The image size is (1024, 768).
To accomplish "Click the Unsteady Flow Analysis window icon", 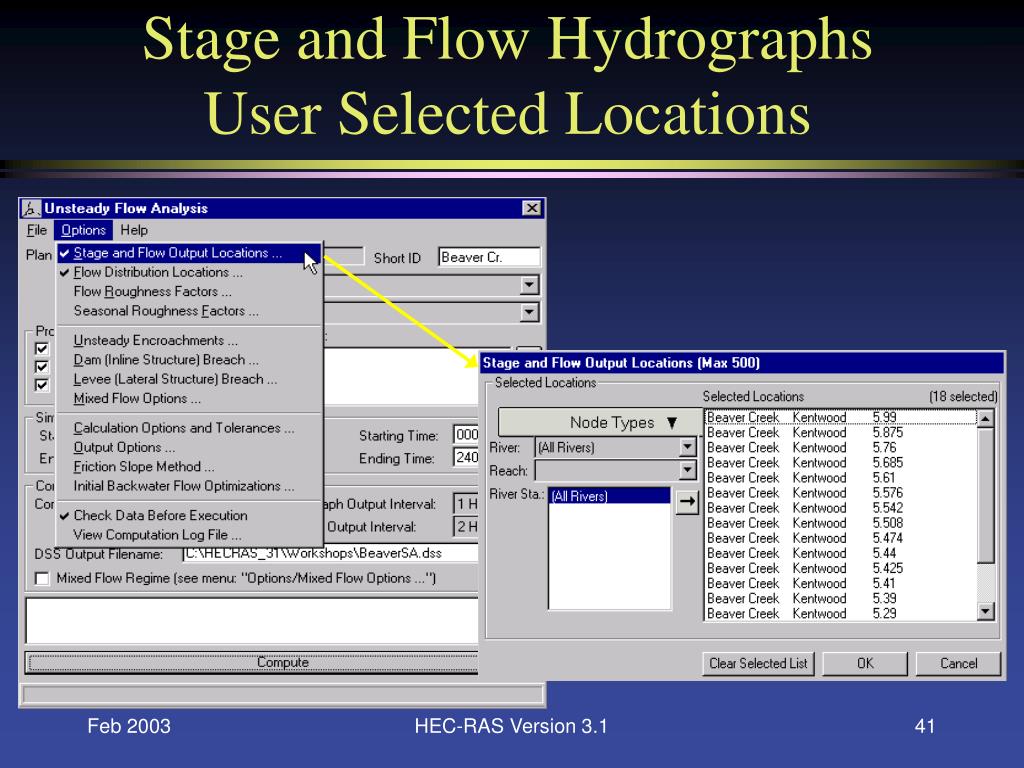I will 31,208.
